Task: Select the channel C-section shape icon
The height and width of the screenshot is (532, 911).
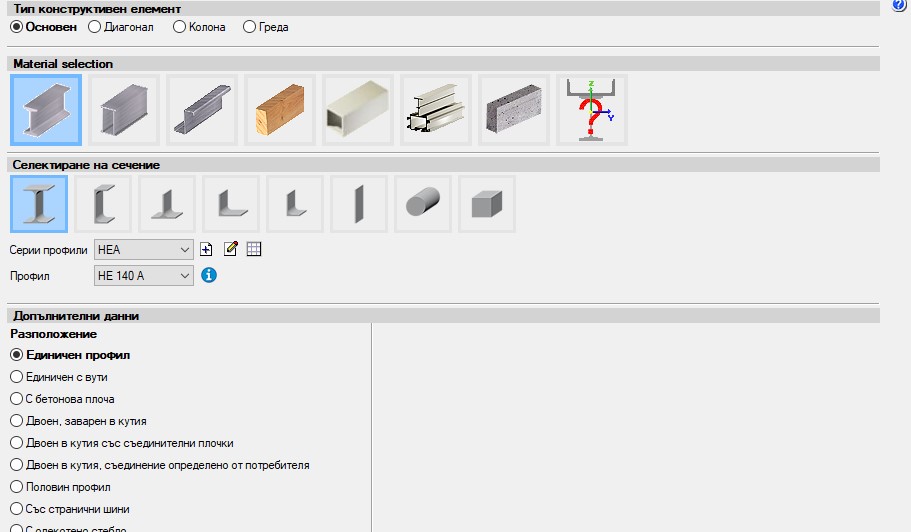Action: (103, 204)
